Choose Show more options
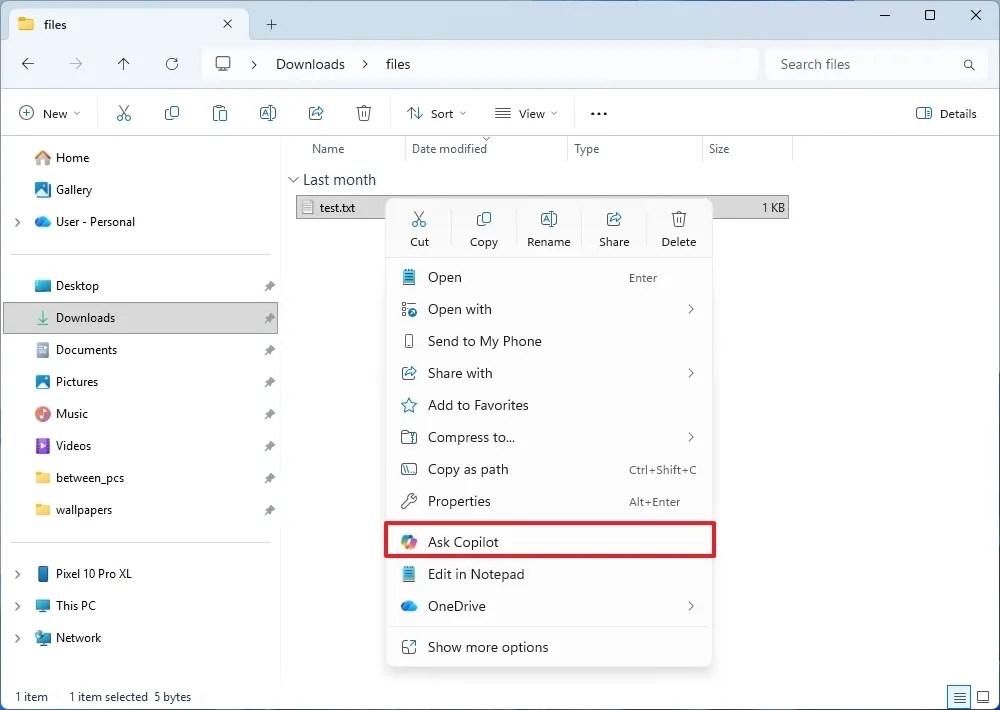The width and height of the screenshot is (1000, 710). 487,647
